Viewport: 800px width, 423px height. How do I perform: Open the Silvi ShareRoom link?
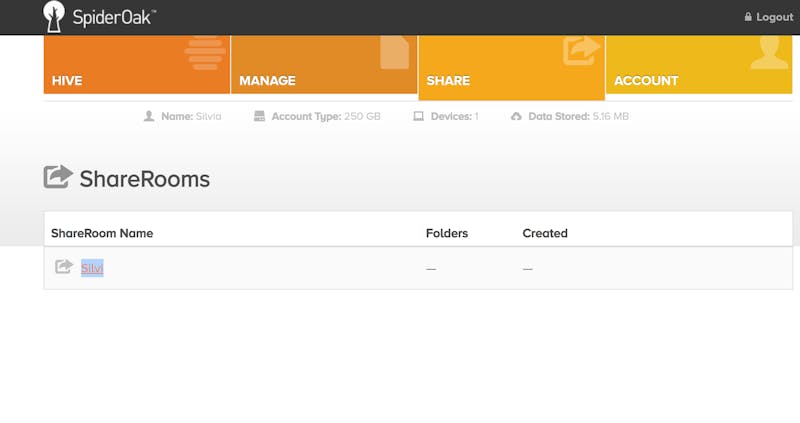92,268
